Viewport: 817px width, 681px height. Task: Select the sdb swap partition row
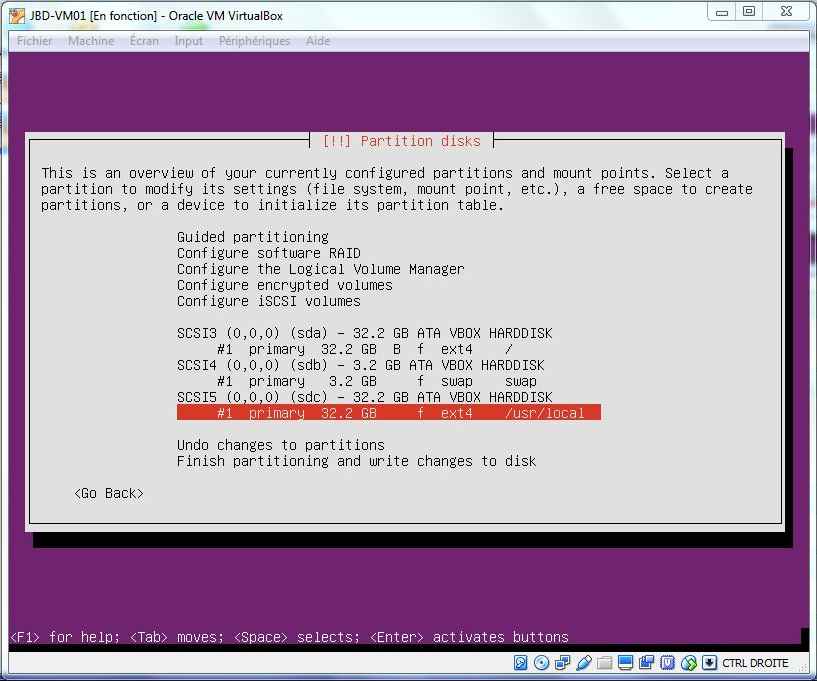(376, 381)
